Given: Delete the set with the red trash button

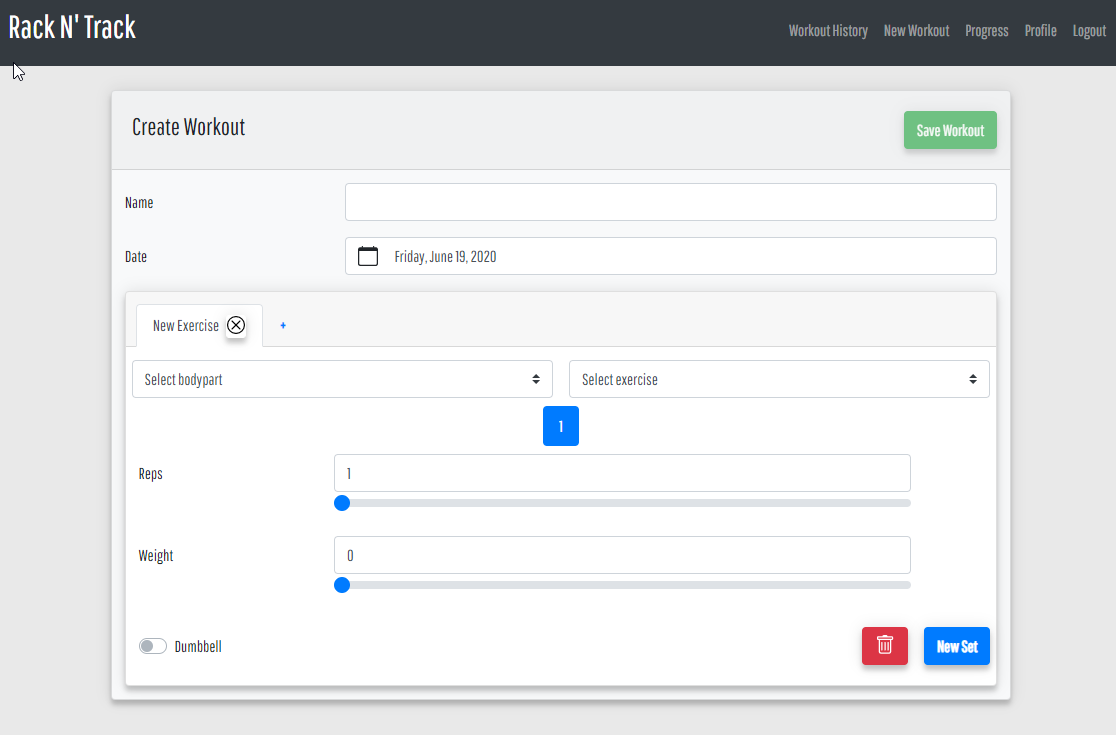Looking at the screenshot, I should (885, 645).
